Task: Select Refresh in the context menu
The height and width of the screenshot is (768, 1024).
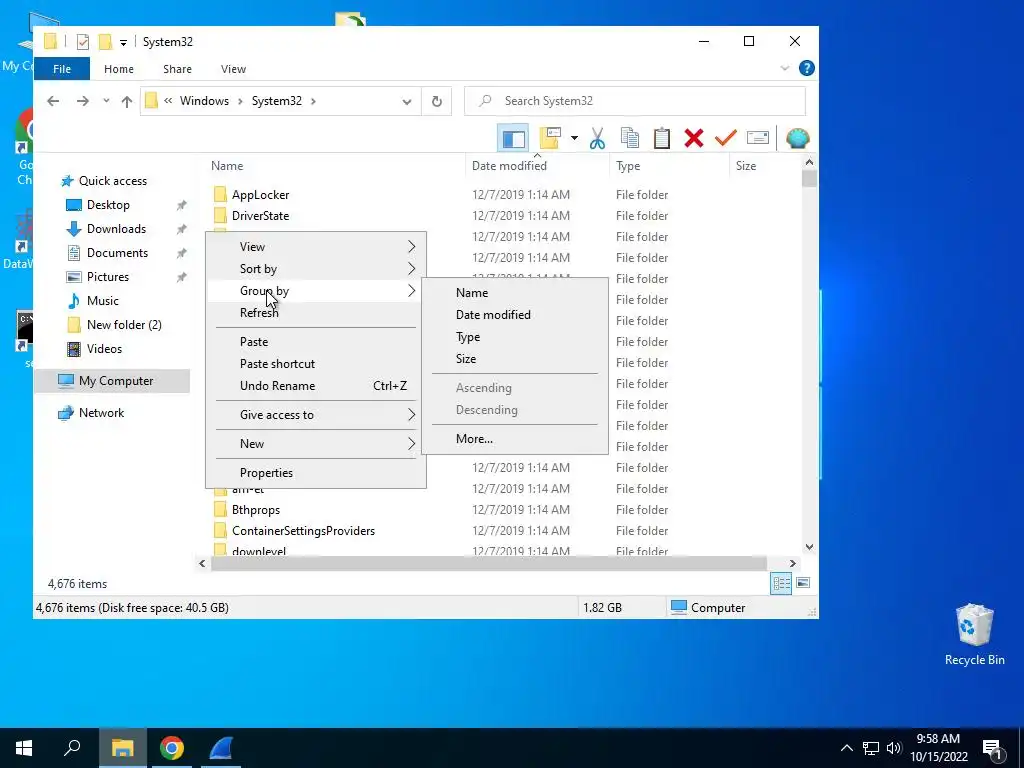Action: point(316,313)
